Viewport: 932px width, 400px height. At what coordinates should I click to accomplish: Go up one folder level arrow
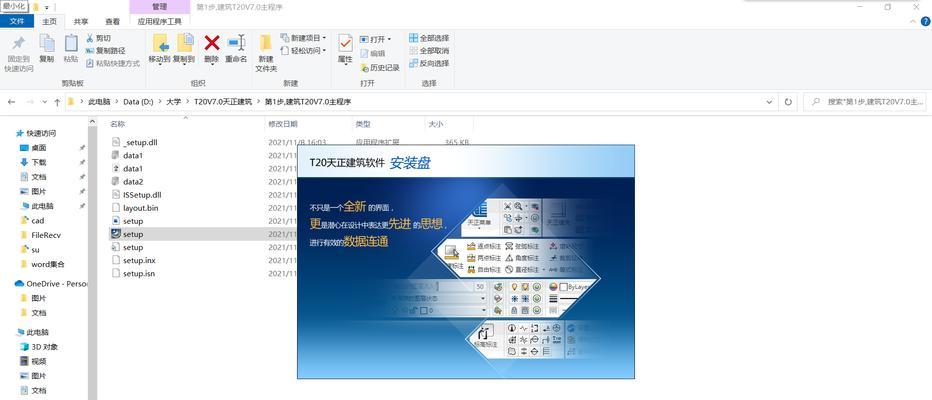pos(57,102)
